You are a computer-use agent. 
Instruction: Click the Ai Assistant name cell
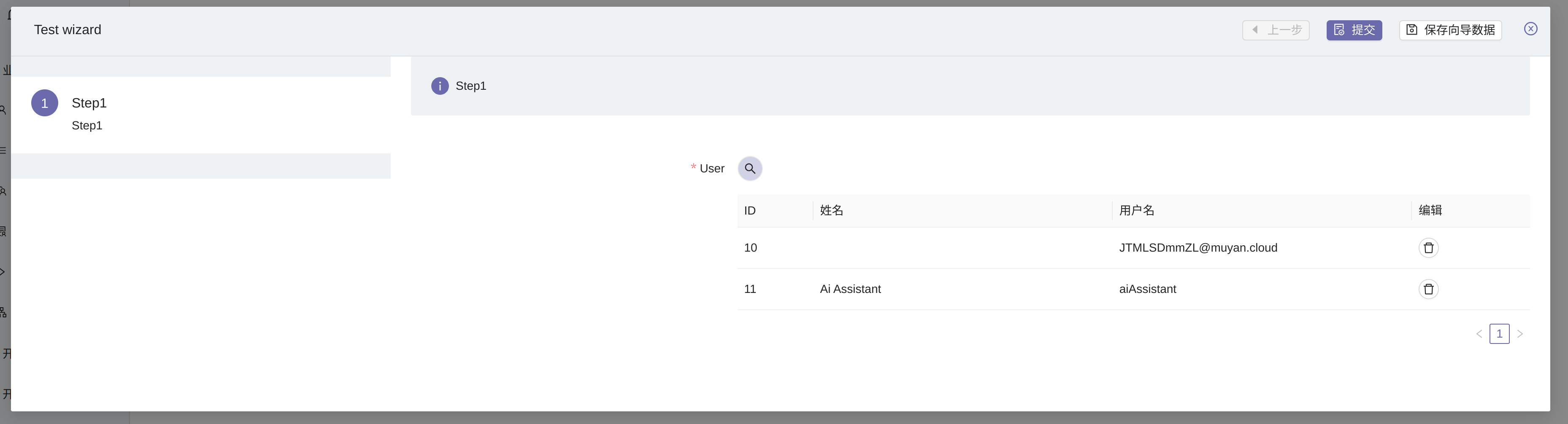[850, 289]
